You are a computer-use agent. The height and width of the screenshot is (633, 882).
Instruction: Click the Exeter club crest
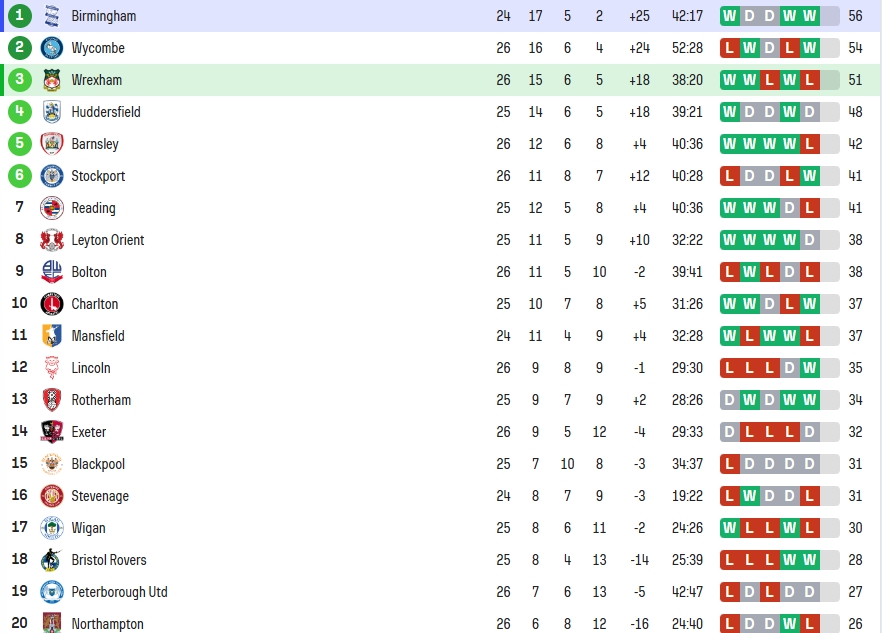coord(52,432)
